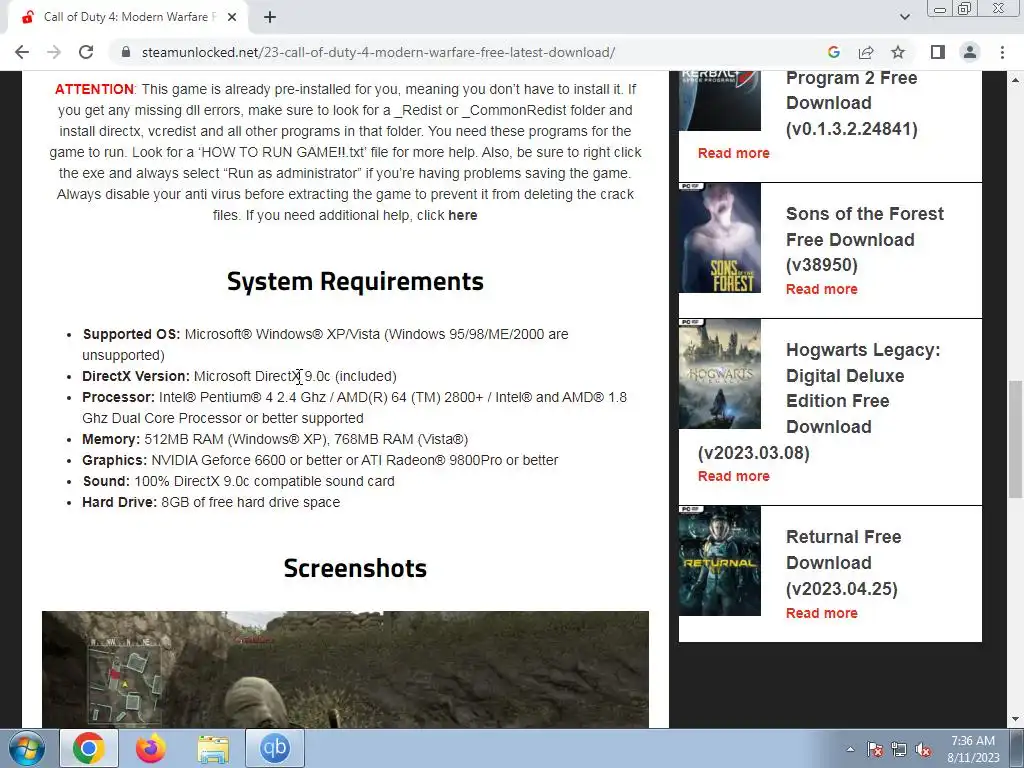
Task: Click the page vertical scrollbar thumb
Action: tap(1016, 440)
